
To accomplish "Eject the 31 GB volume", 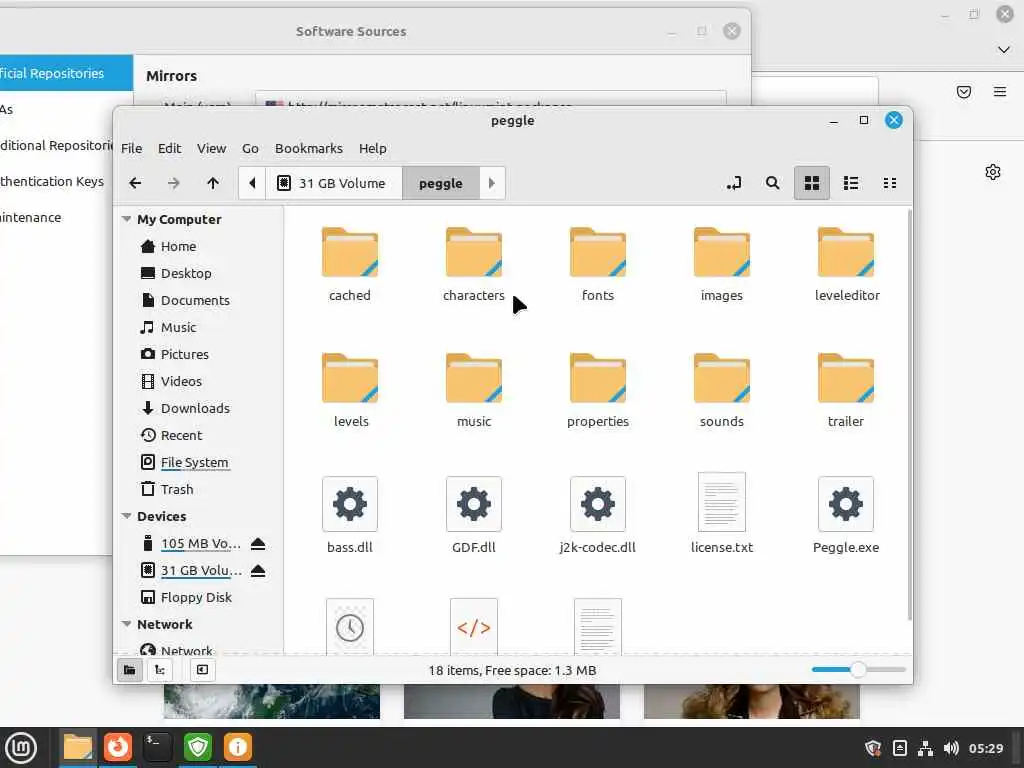I will click(x=258, y=571).
